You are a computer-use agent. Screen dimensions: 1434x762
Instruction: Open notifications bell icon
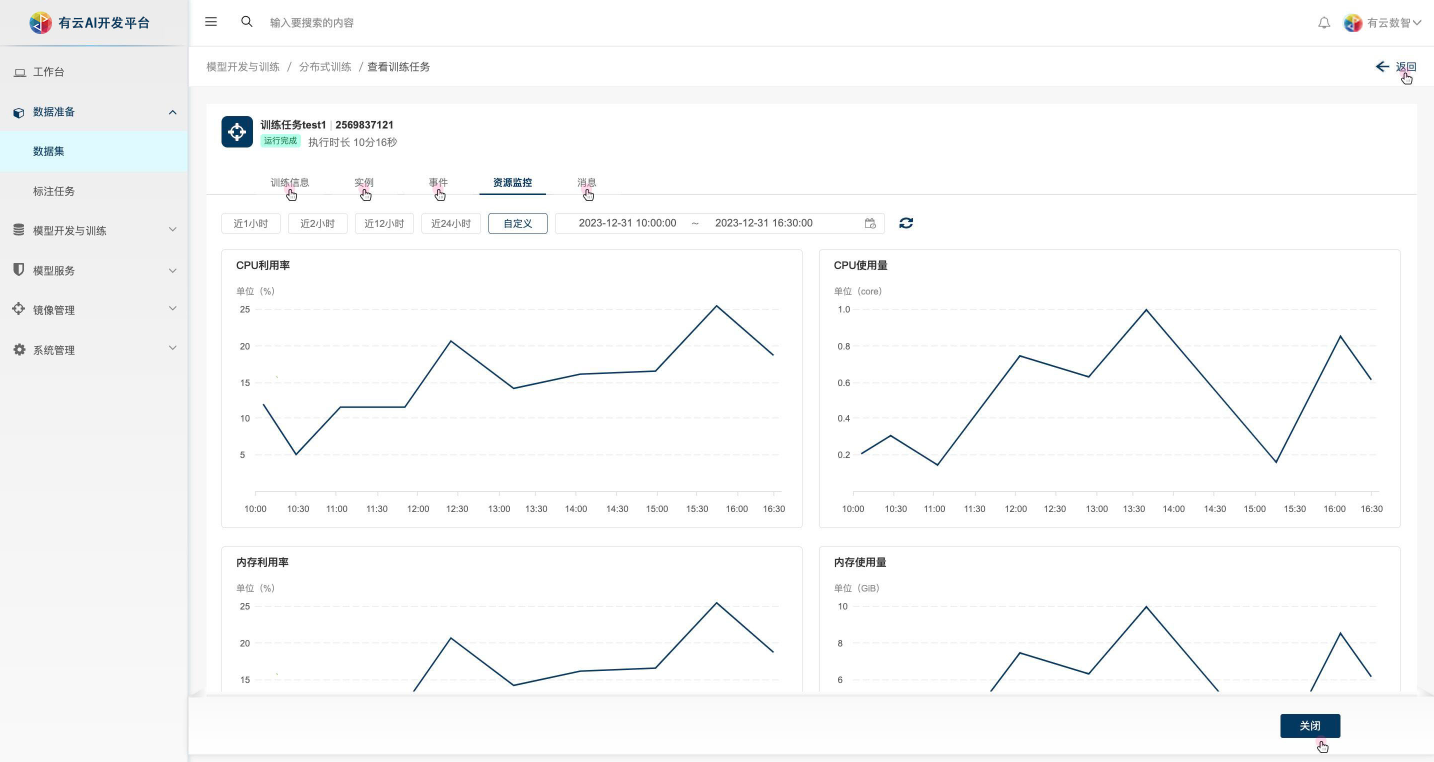pos(1324,23)
